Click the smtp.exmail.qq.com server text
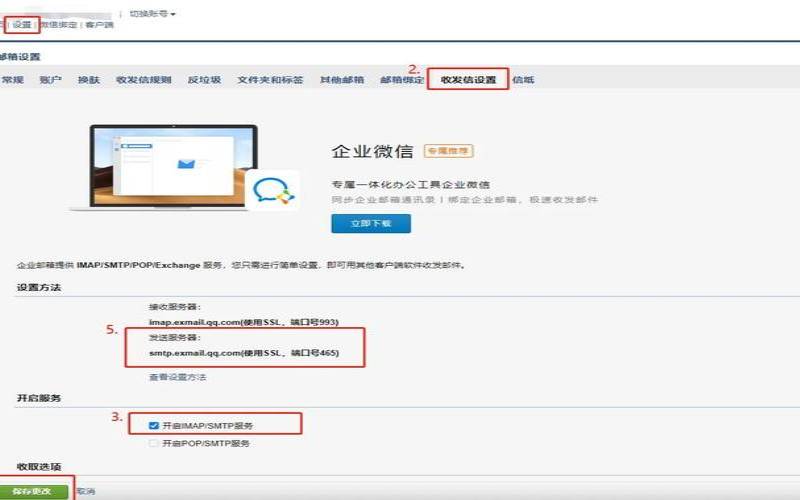Screen dimensions: 800x500 pyautogui.click(x=244, y=353)
